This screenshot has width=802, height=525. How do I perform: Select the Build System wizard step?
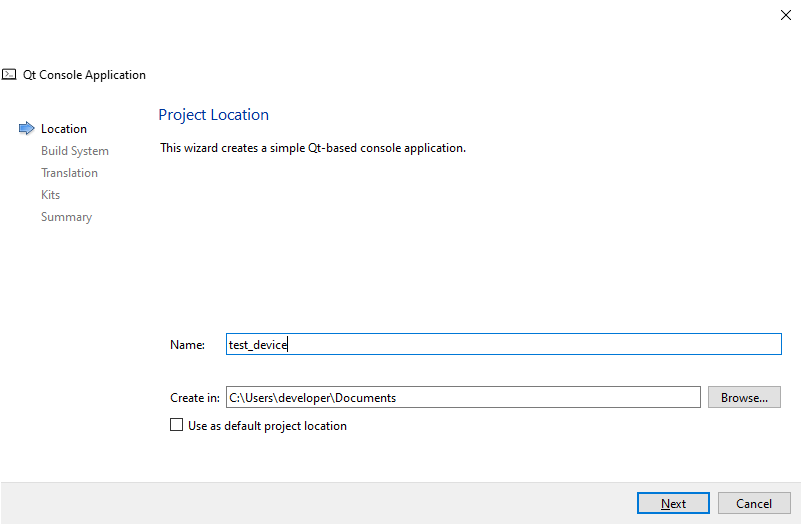click(75, 151)
